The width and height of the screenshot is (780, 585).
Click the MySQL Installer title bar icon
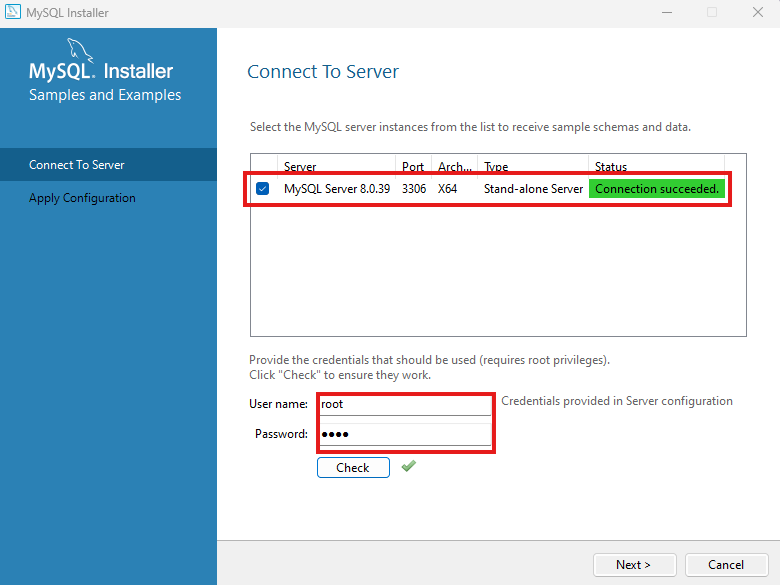[12, 12]
